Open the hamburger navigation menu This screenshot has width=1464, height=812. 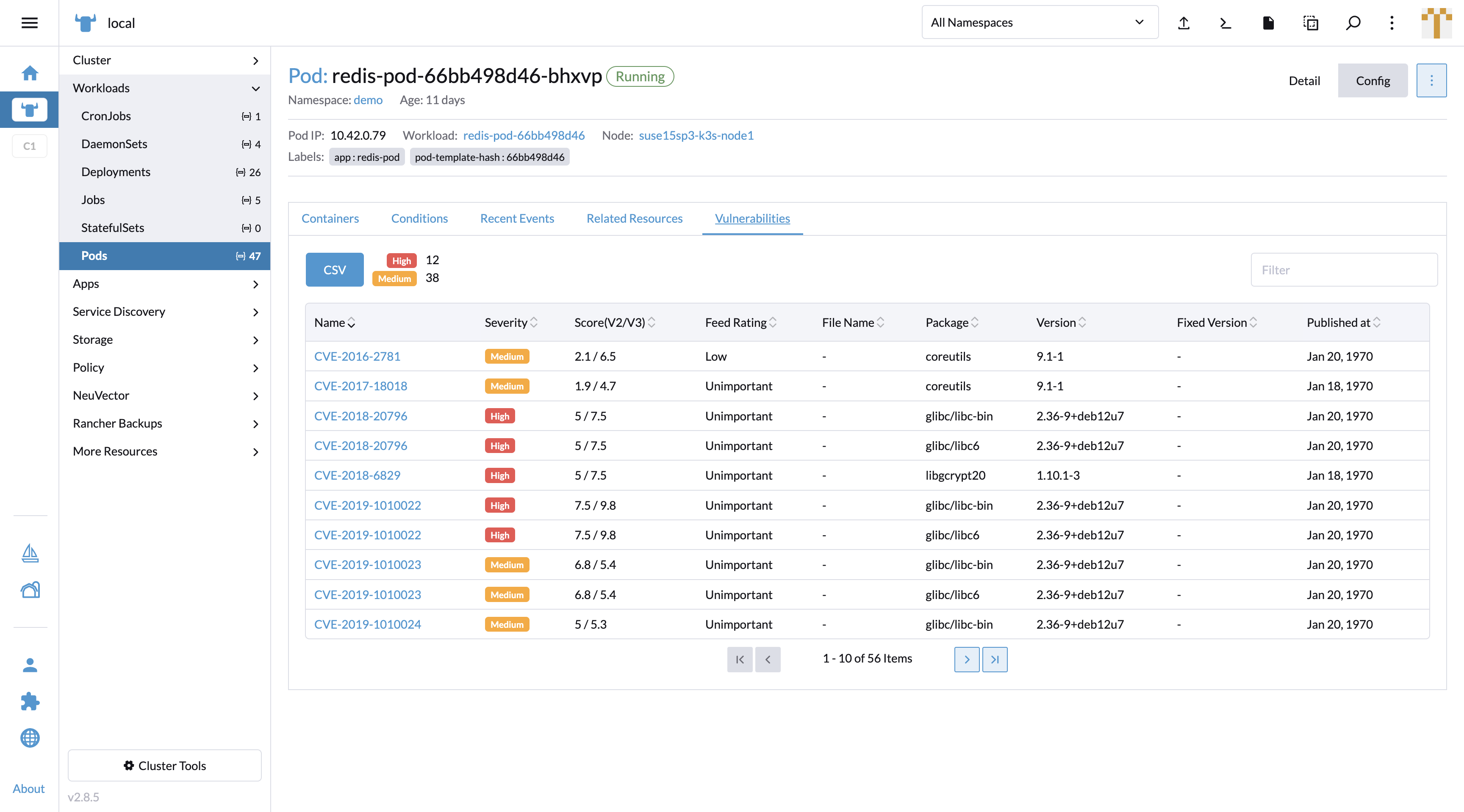pyautogui.click(x=29, y=23)
